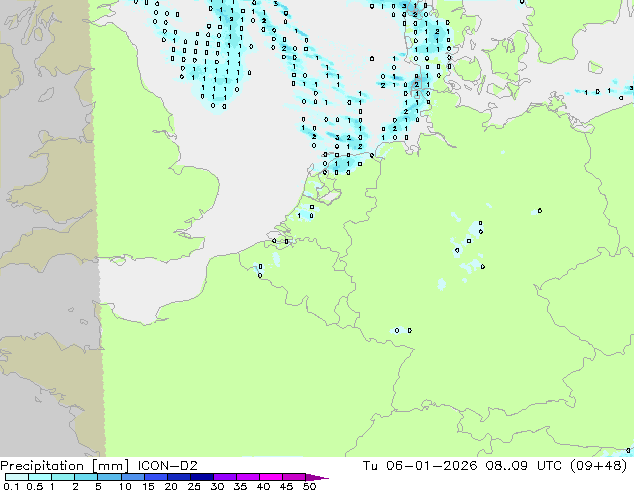Viewport: 634px width, 490px height.
Task: Click the '08..09 UTC' time text
Action: click(x=524, y=466)
